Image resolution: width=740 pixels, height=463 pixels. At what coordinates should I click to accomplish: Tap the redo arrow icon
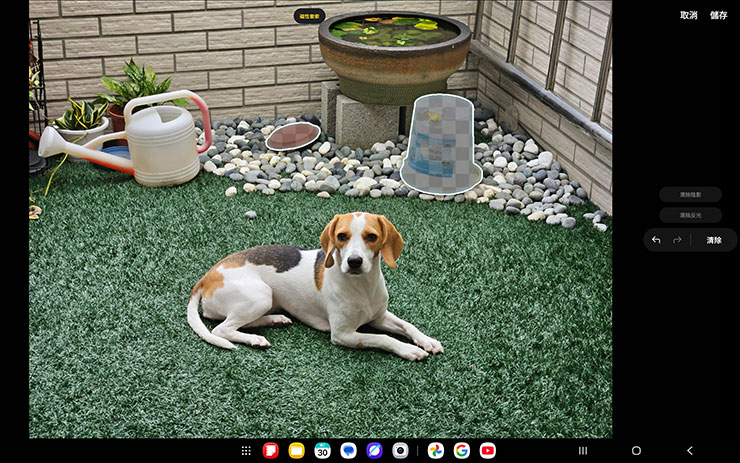pos(677,240)
